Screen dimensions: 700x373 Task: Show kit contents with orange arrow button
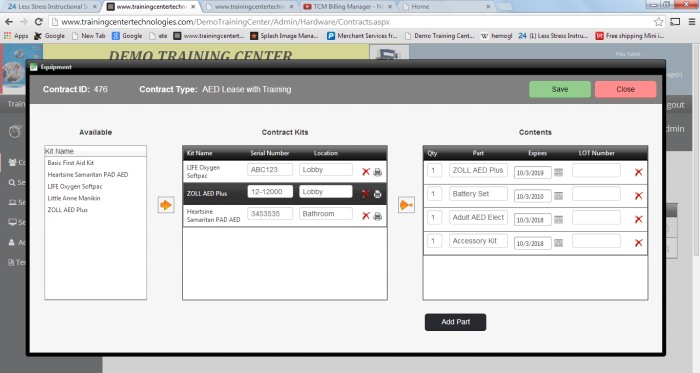tap(406, 205)
